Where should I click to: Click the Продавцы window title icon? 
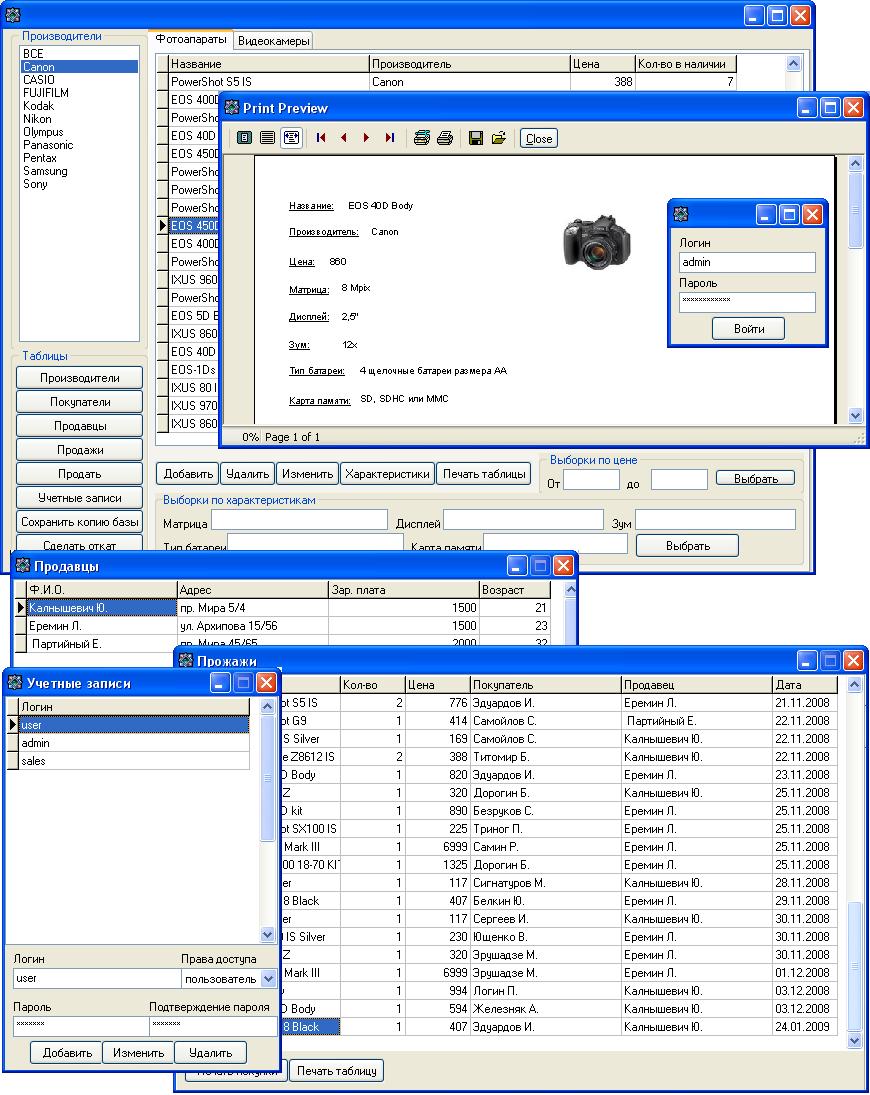click(x=23, y=565)
